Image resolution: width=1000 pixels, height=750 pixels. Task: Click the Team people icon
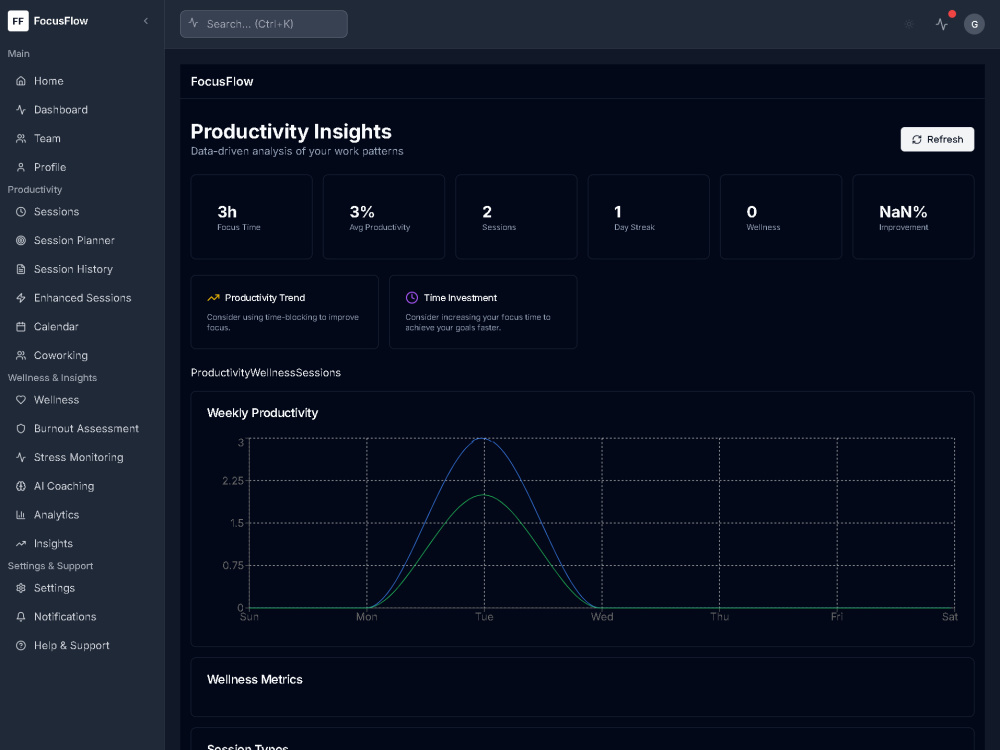(21, 138)
